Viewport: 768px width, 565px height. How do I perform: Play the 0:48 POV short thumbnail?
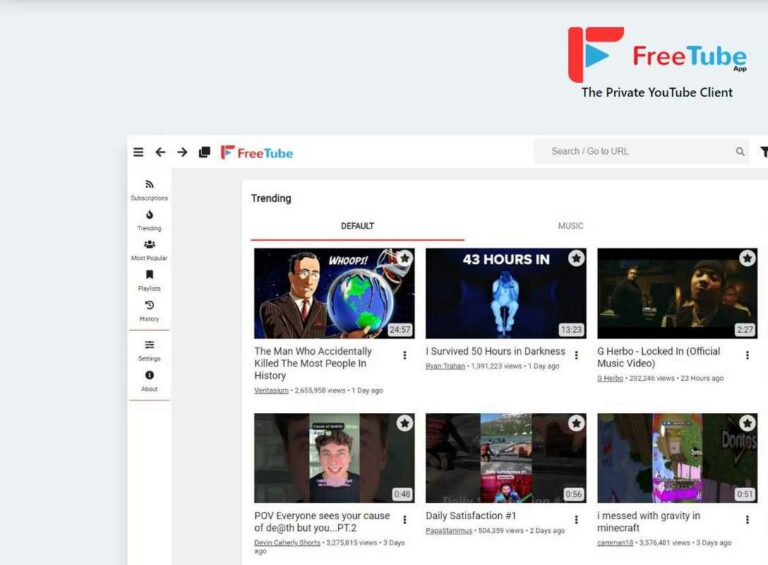coord(334,458)
